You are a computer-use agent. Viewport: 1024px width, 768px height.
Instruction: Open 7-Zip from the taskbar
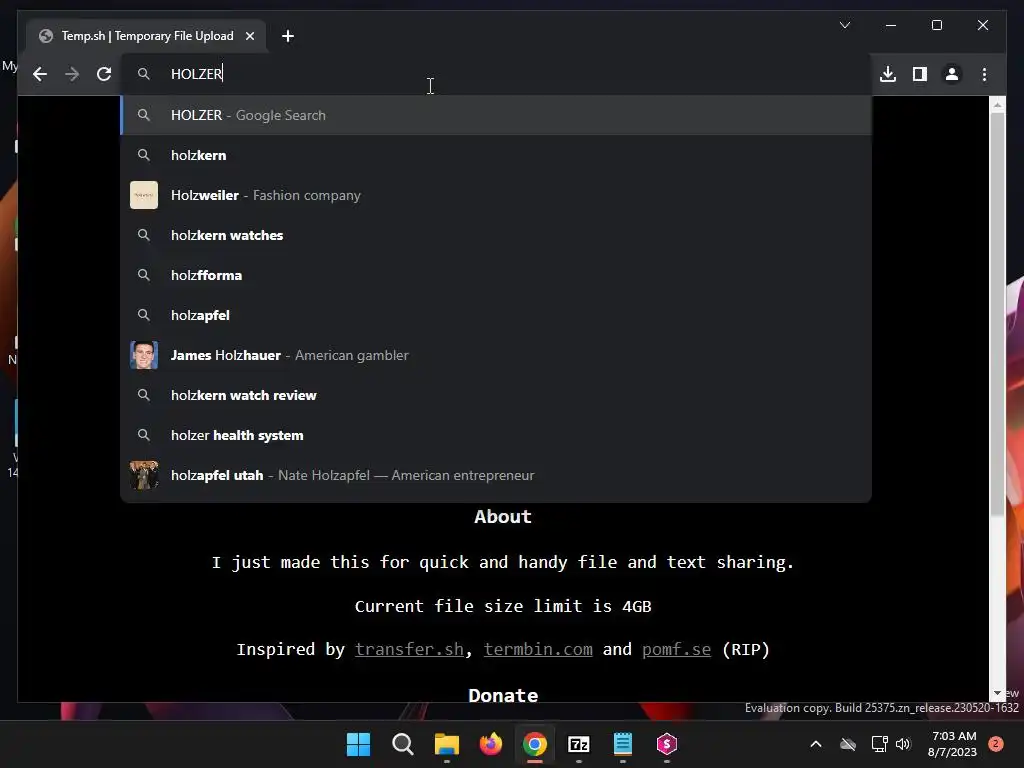[579, 744]
